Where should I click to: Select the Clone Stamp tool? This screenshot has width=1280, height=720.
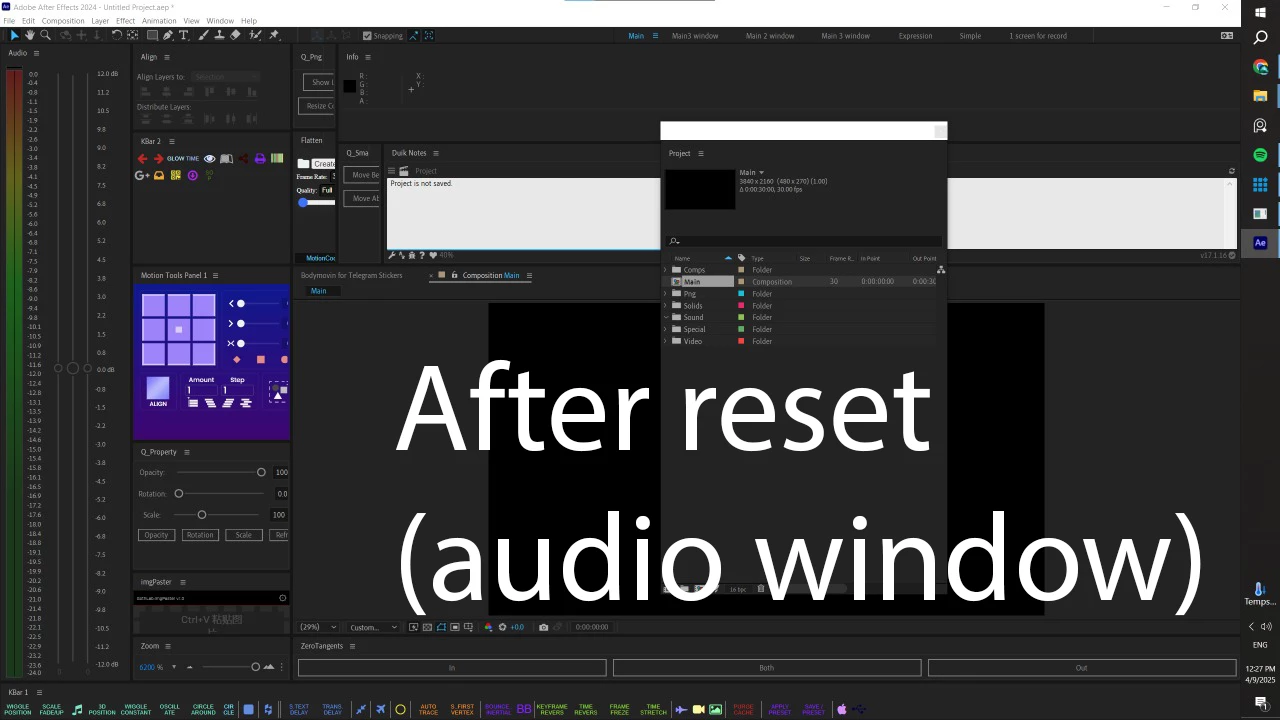[219, 35]
